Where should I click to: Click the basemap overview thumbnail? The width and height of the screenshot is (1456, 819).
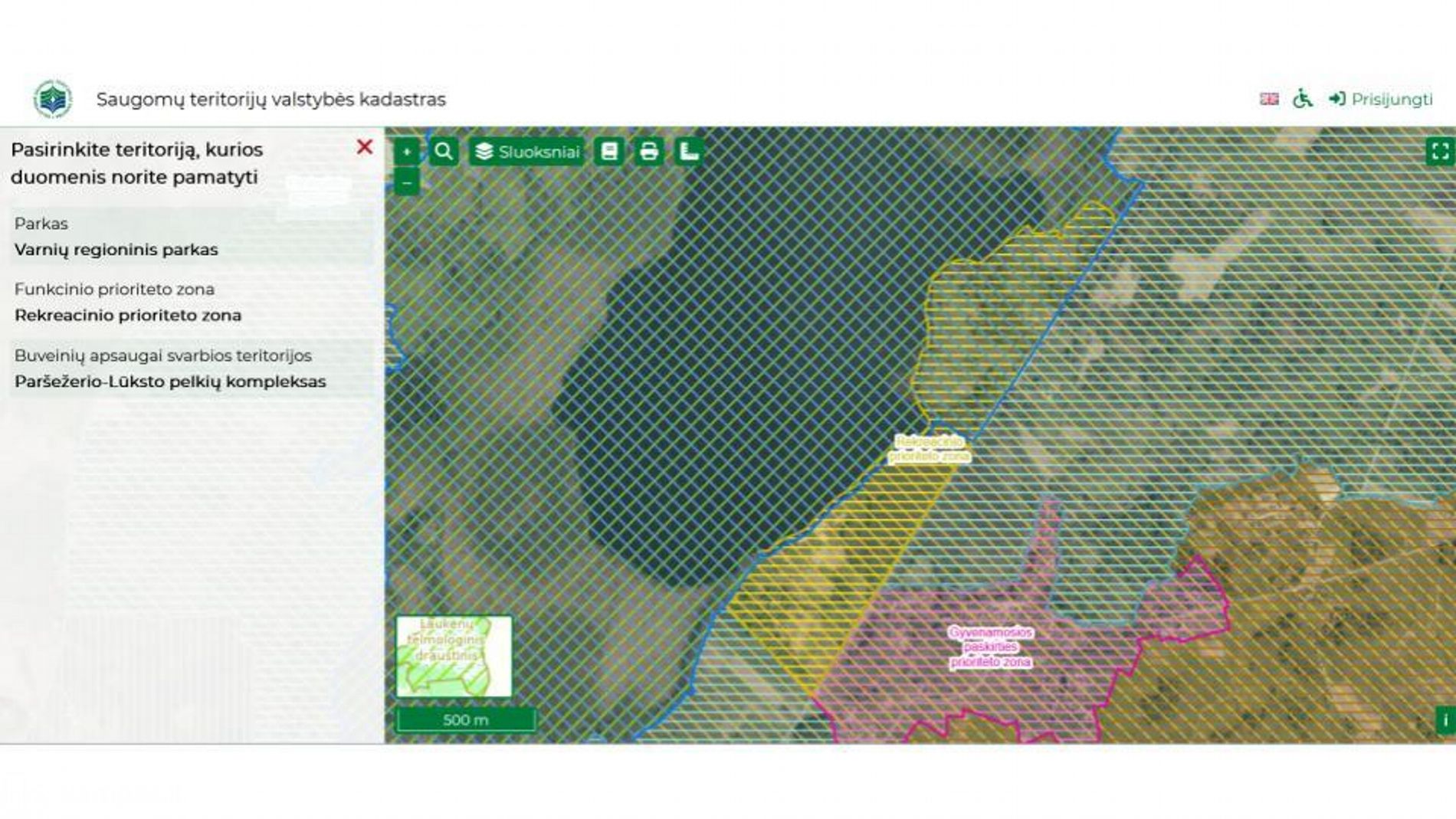pos(454,657)
